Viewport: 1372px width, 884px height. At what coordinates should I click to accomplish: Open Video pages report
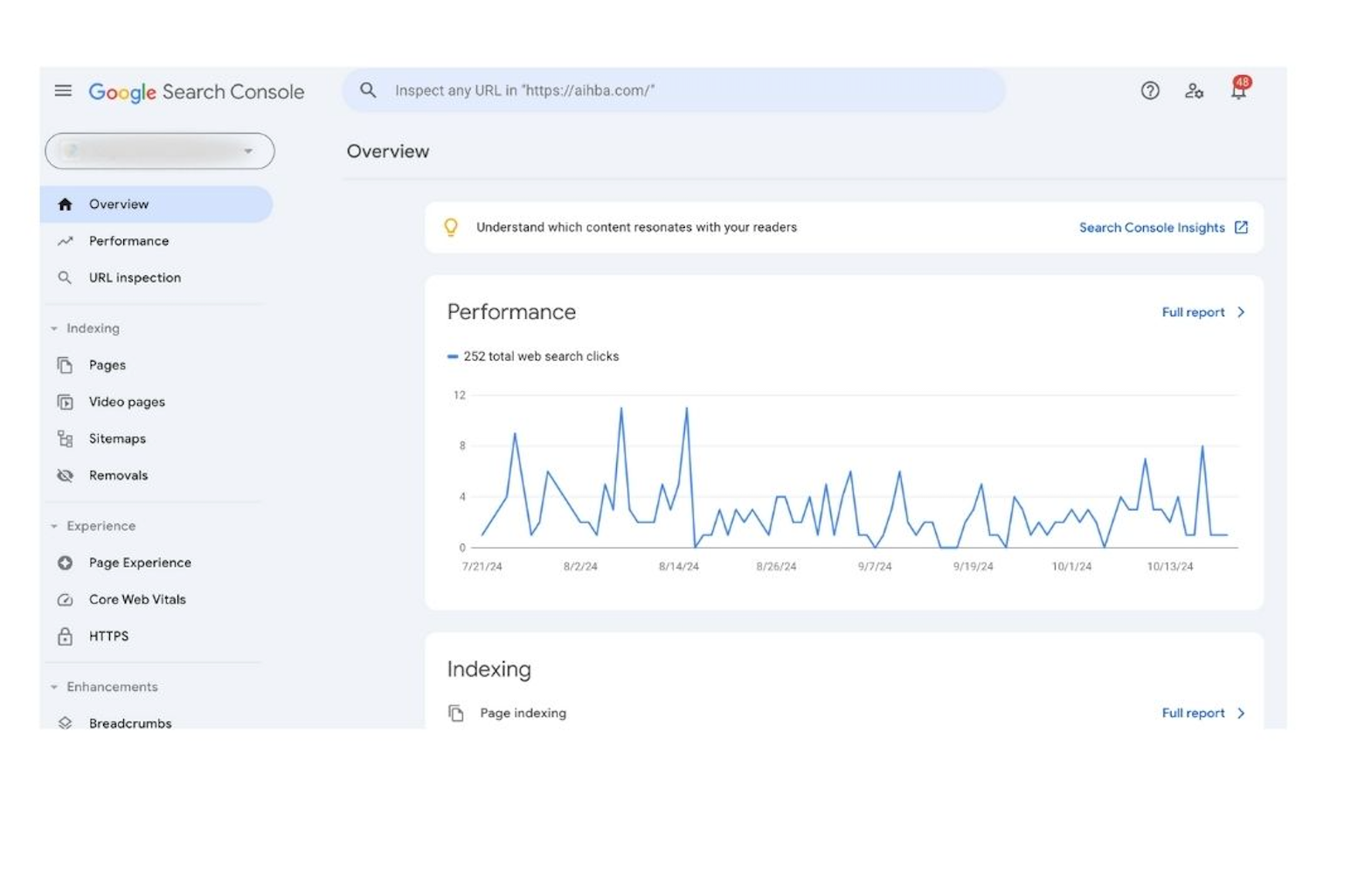click(127, 402)
